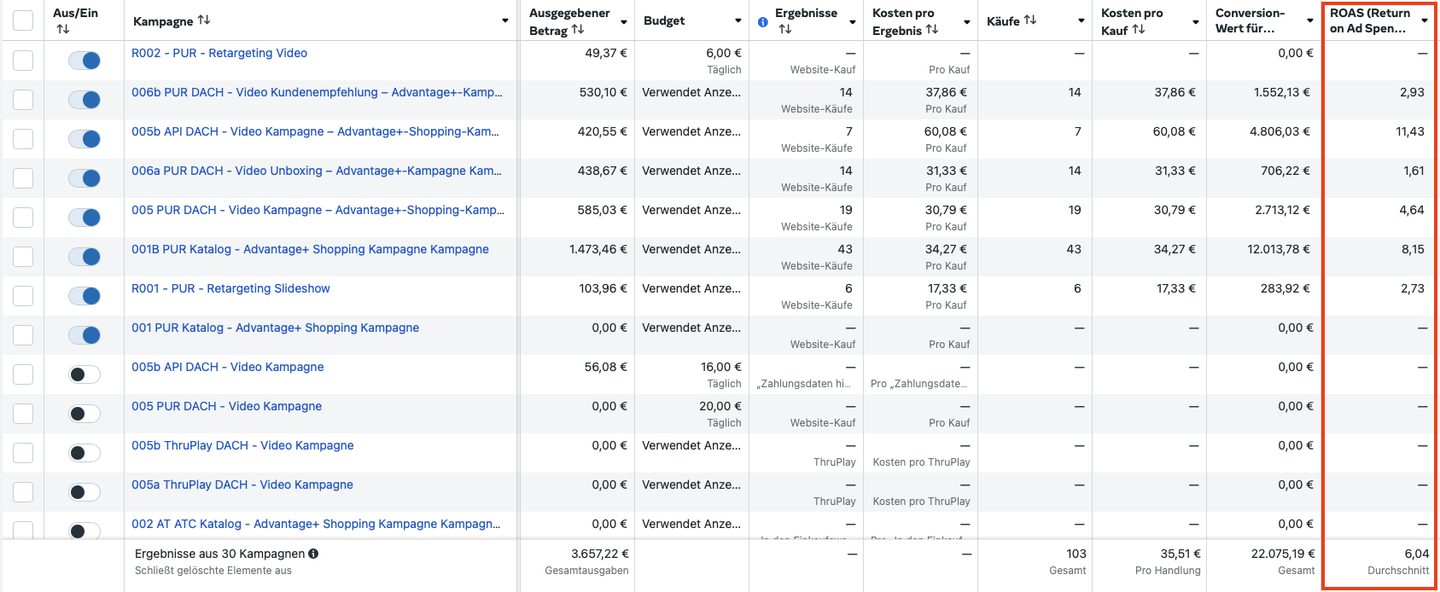
Task: Activate 005a ThruPlay DACH - Video Kampagne toggle
Action: [85, 492]
